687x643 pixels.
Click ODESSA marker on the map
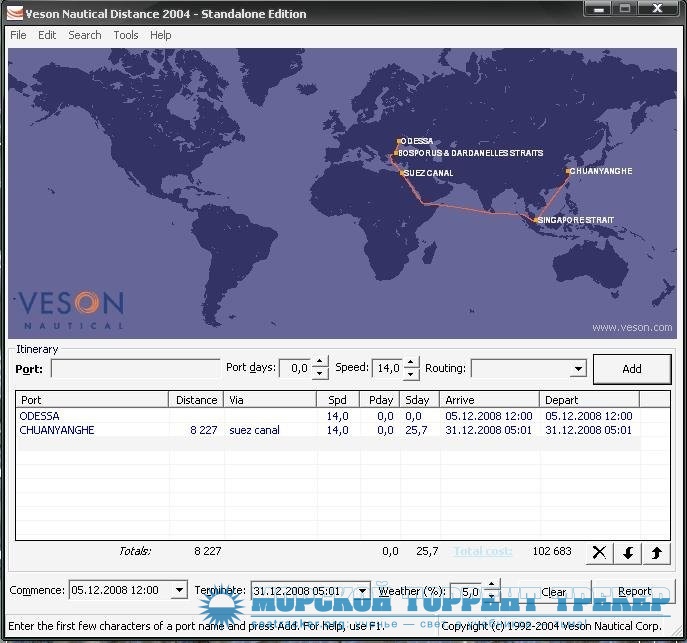(399, 141)
